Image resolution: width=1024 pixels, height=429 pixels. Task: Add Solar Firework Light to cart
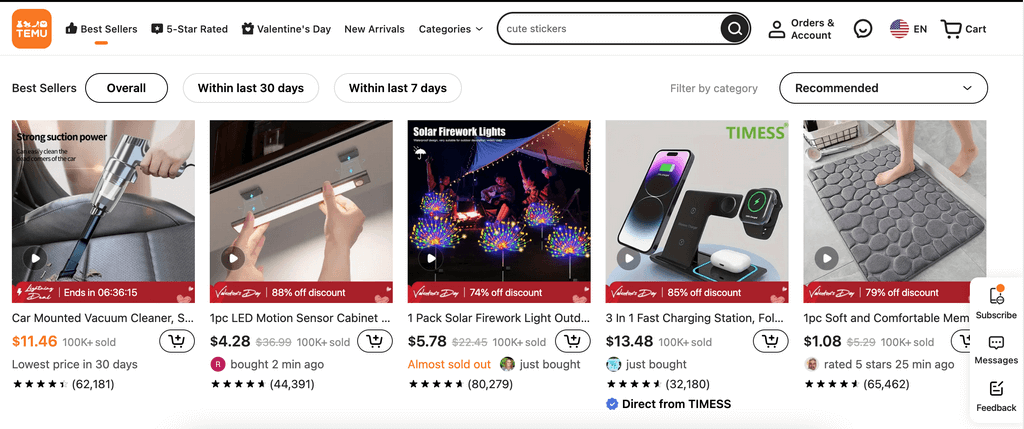point(572,342)
